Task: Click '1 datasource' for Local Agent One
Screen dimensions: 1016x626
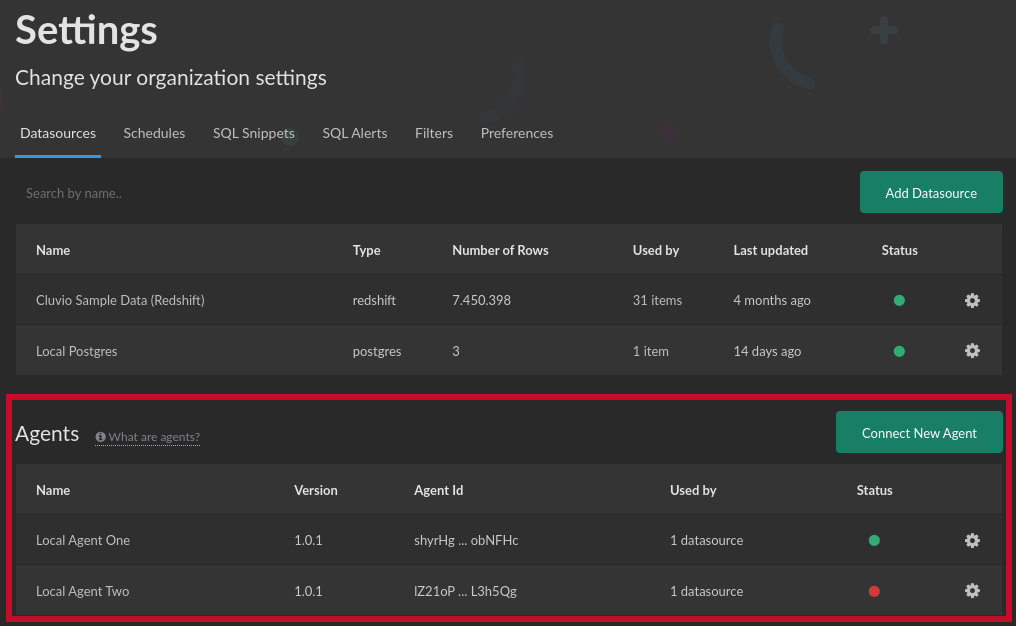Action: point(706,540)
